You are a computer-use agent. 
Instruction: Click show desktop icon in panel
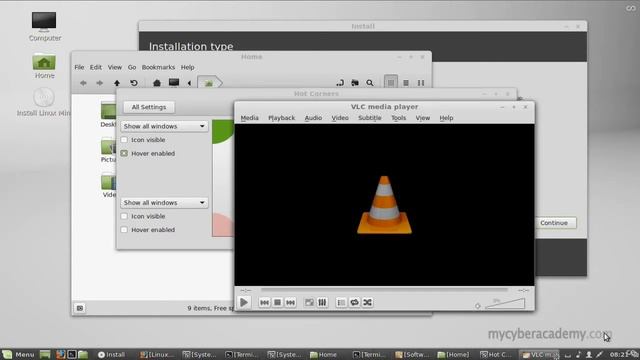[x=45, y=354]
